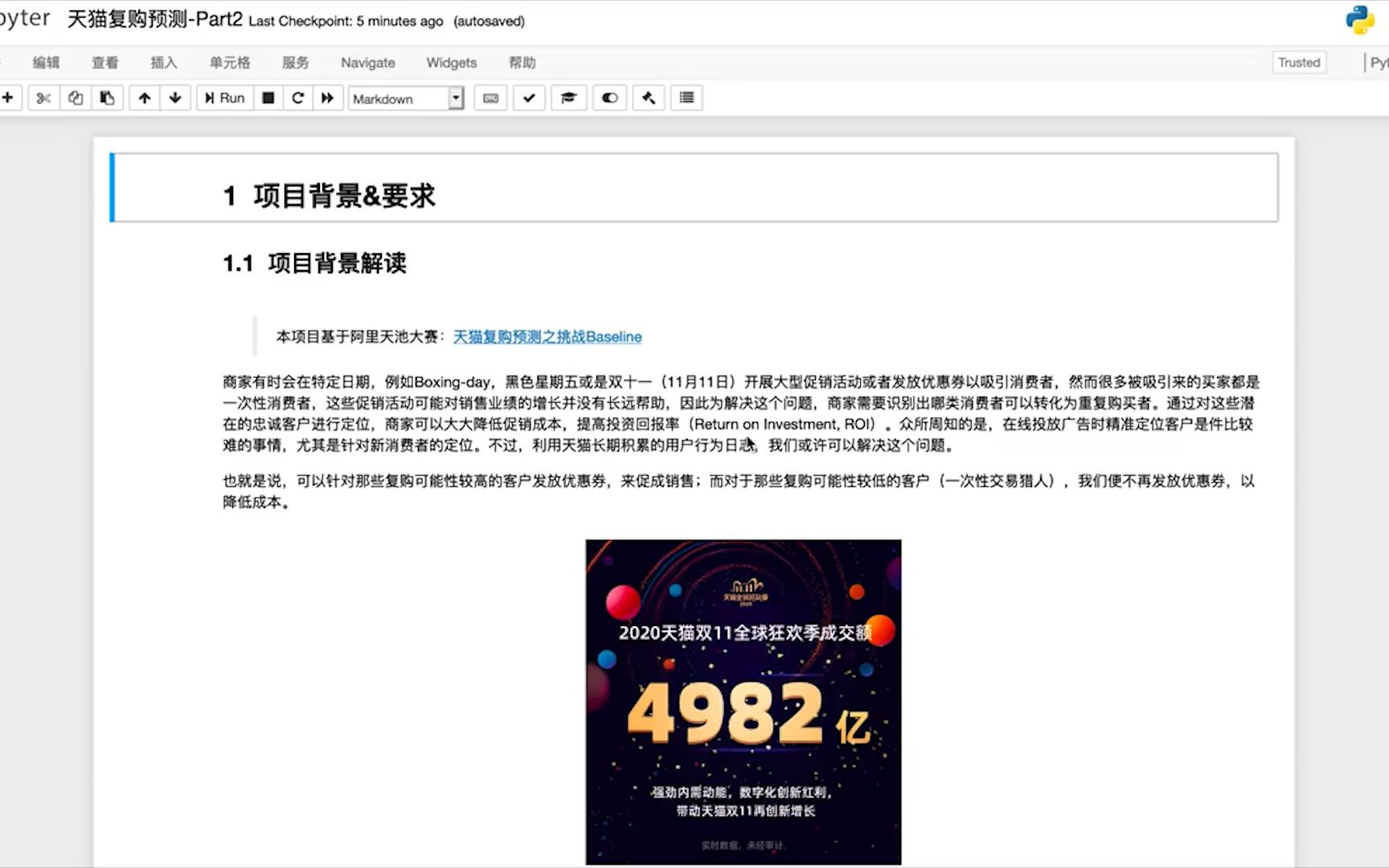Rename notebook title 天猫复购预测-Part2
This screenshot has width=1389, height=868.
coord(154,19)
